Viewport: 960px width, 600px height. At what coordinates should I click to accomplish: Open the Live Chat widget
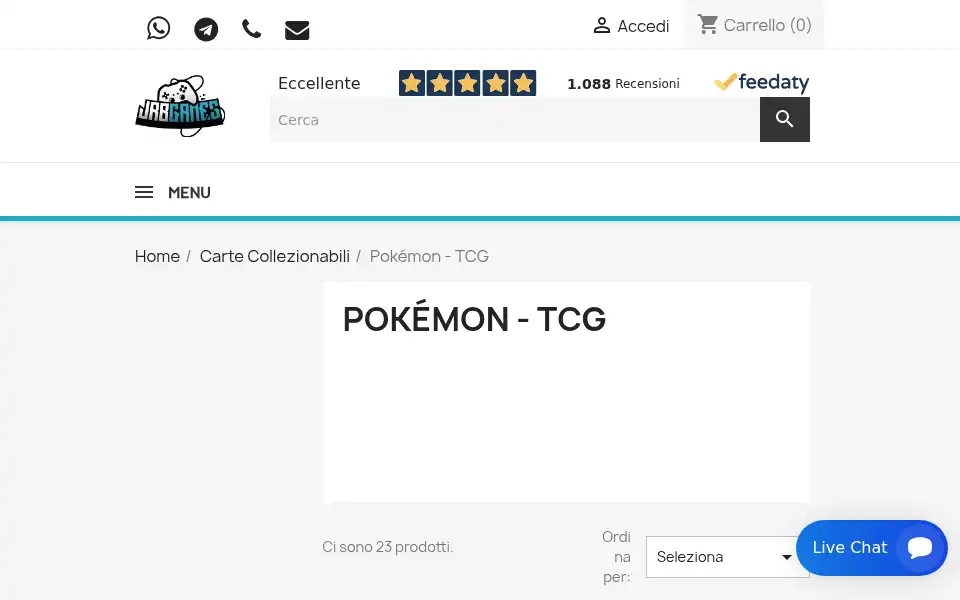pos(872,548)
